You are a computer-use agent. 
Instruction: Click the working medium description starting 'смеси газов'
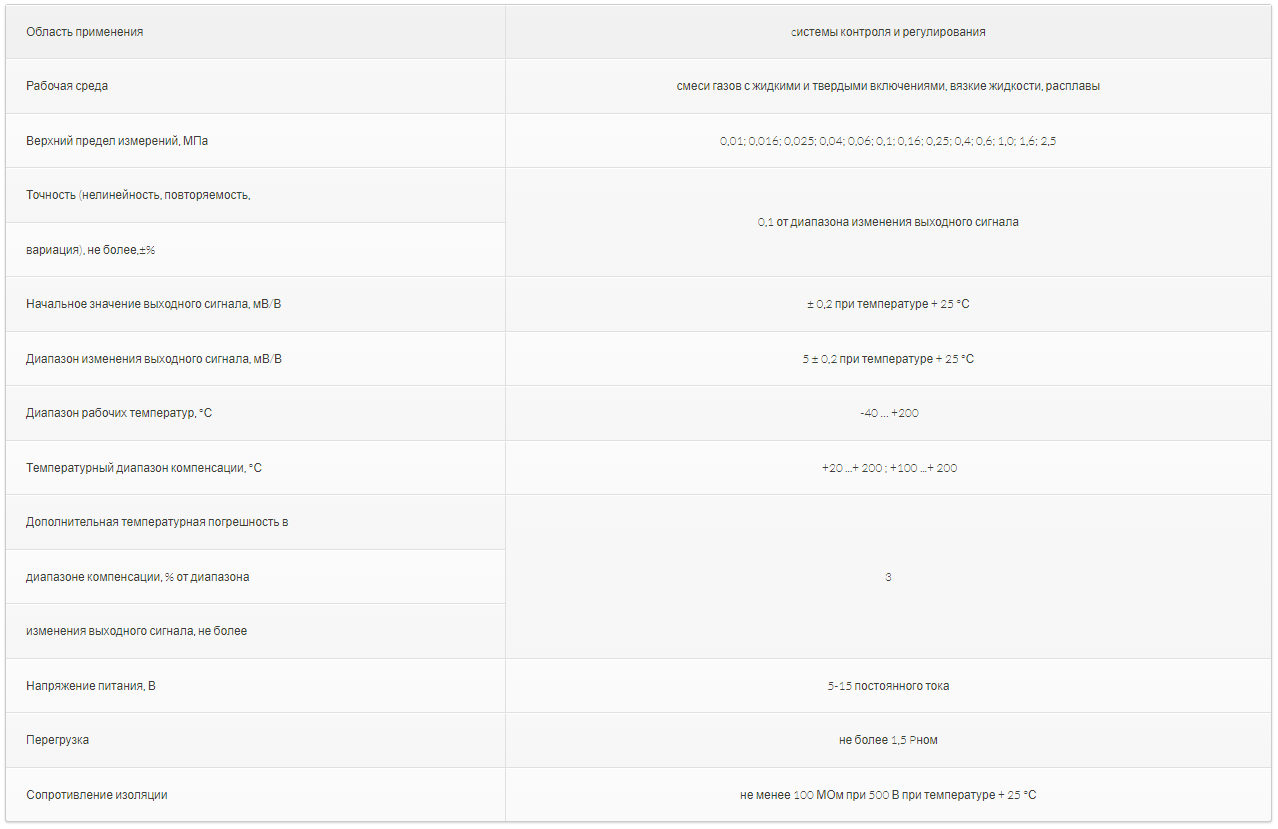coord(888,86)
